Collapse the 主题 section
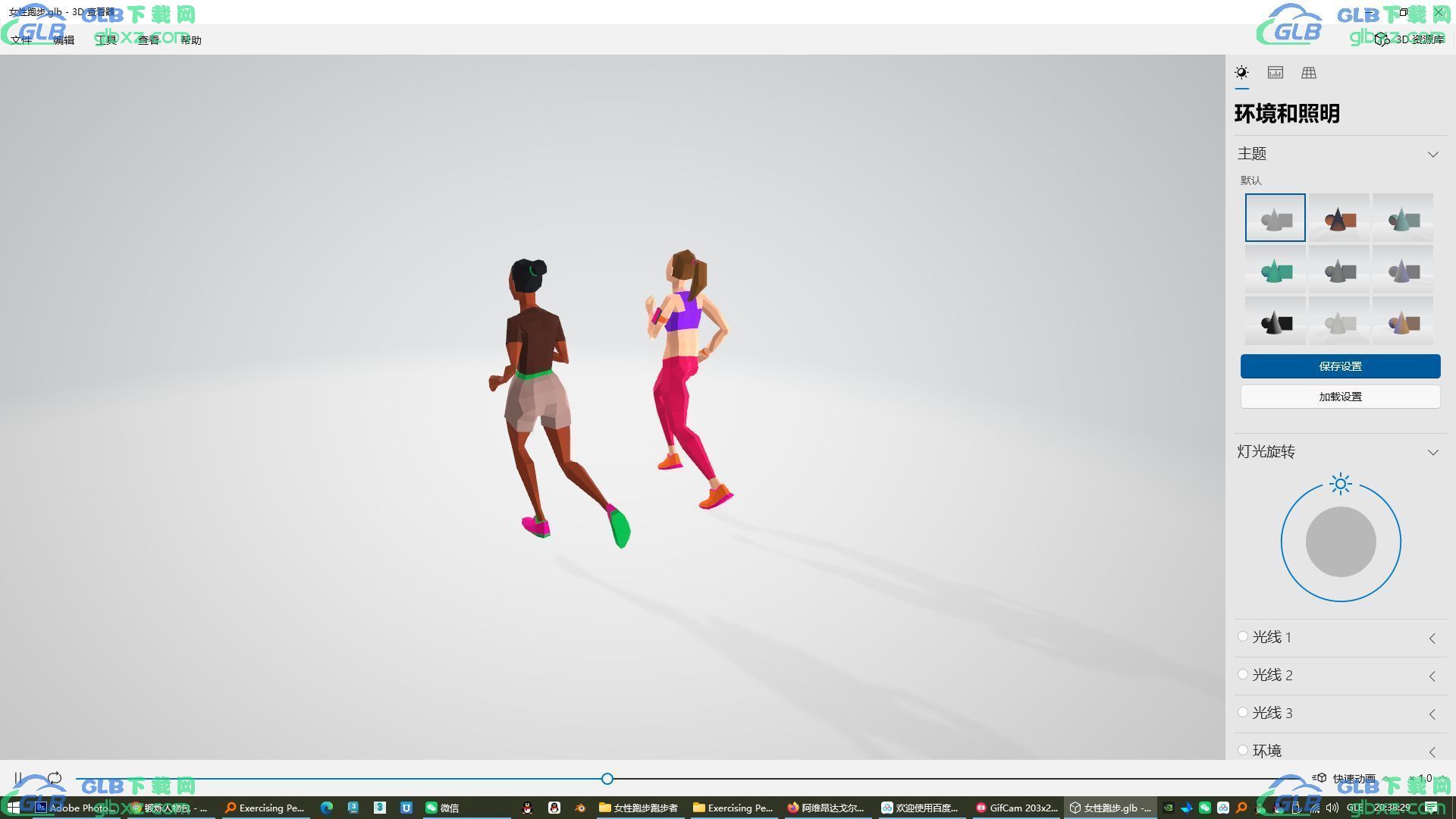 (x=1432, y=154)
